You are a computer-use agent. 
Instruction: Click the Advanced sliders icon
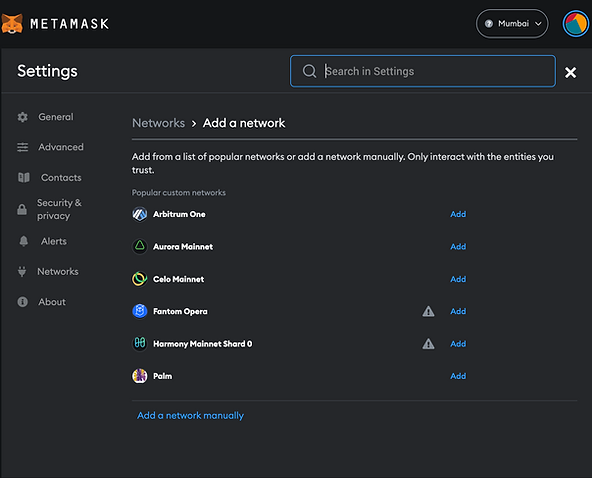[x=23, y=147]
